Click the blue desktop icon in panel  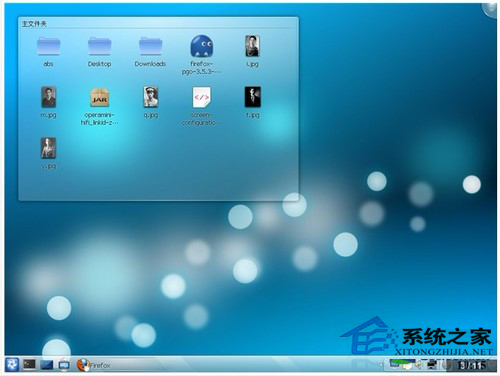coord(46,365)
